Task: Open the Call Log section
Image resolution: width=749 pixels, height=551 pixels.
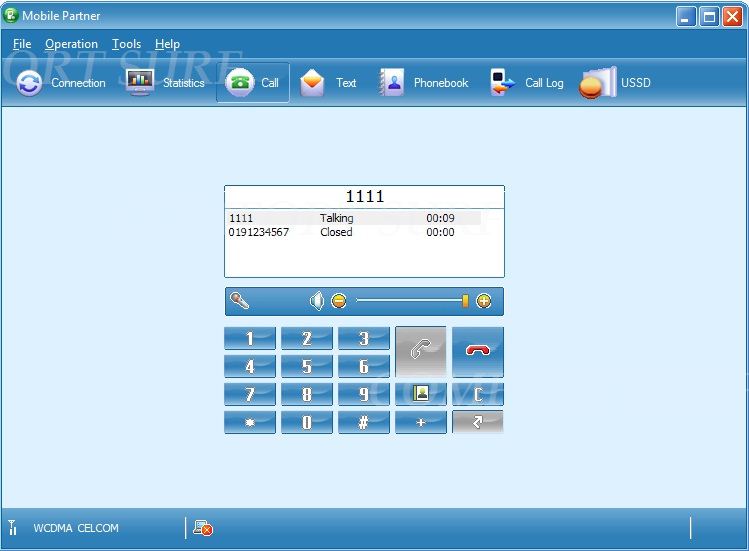Action: [x=528, y=83]
